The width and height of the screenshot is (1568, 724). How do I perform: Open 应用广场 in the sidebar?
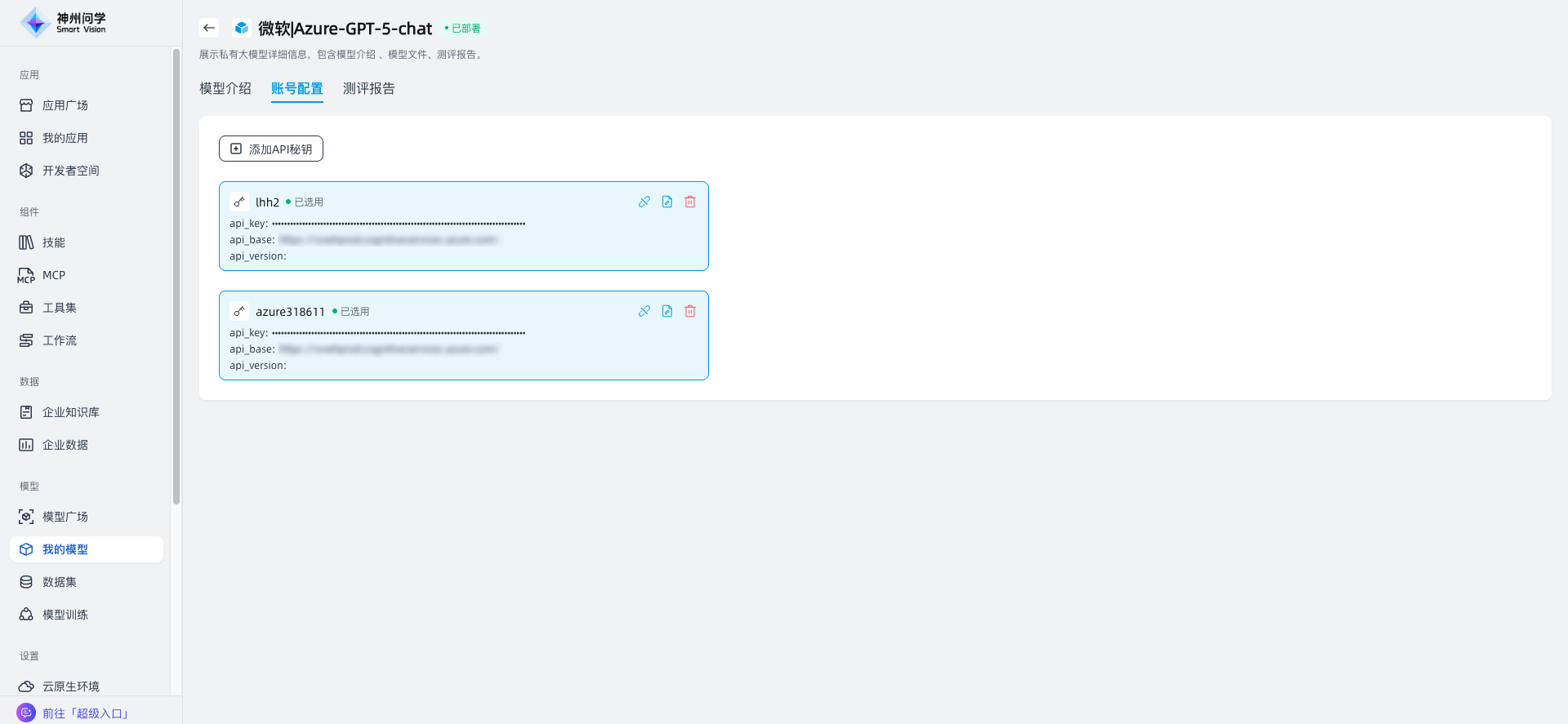pos(65,105)
